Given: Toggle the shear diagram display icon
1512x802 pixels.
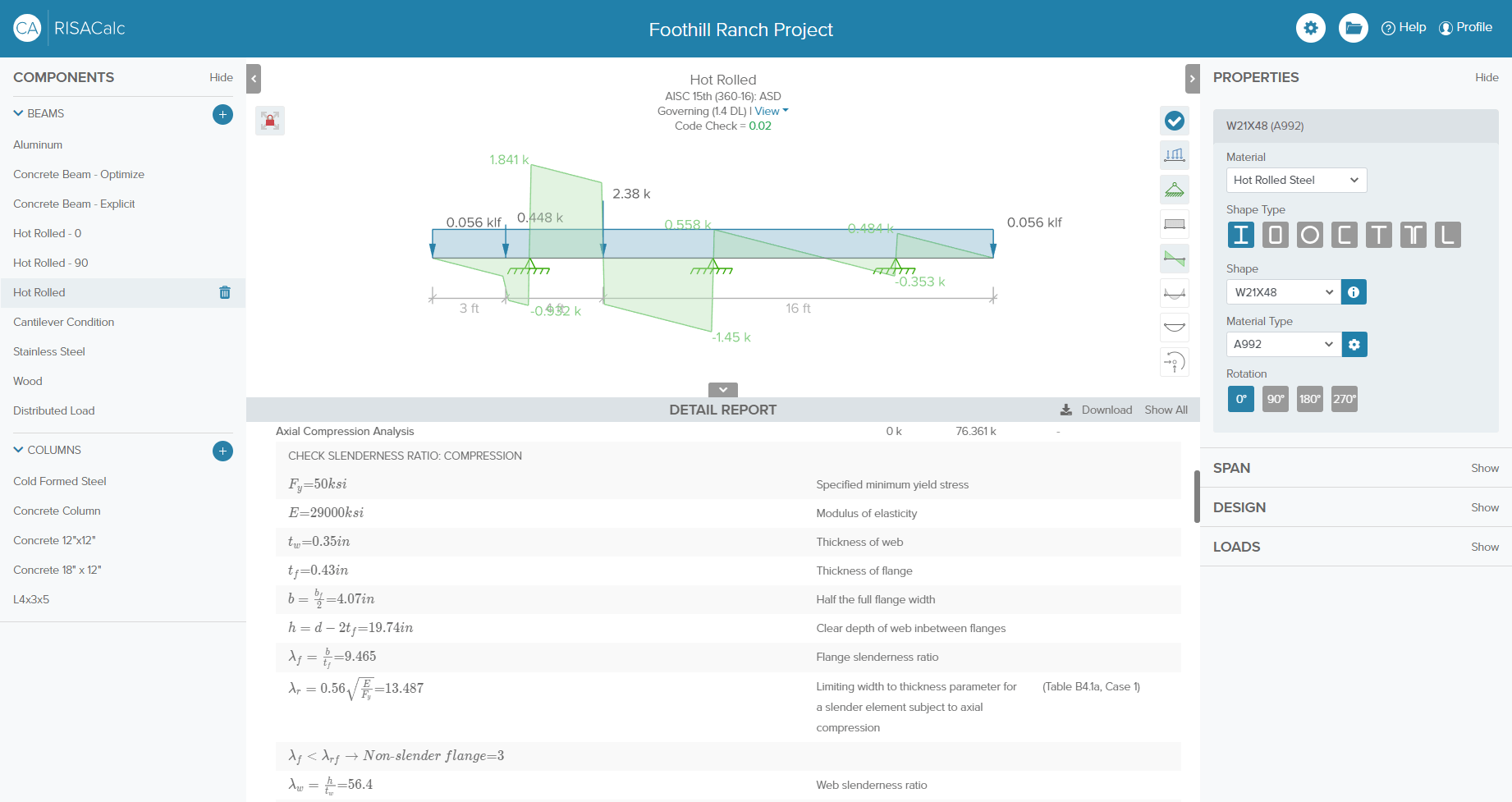Looking at the screenshot, I should click(x=1175, y=259).
